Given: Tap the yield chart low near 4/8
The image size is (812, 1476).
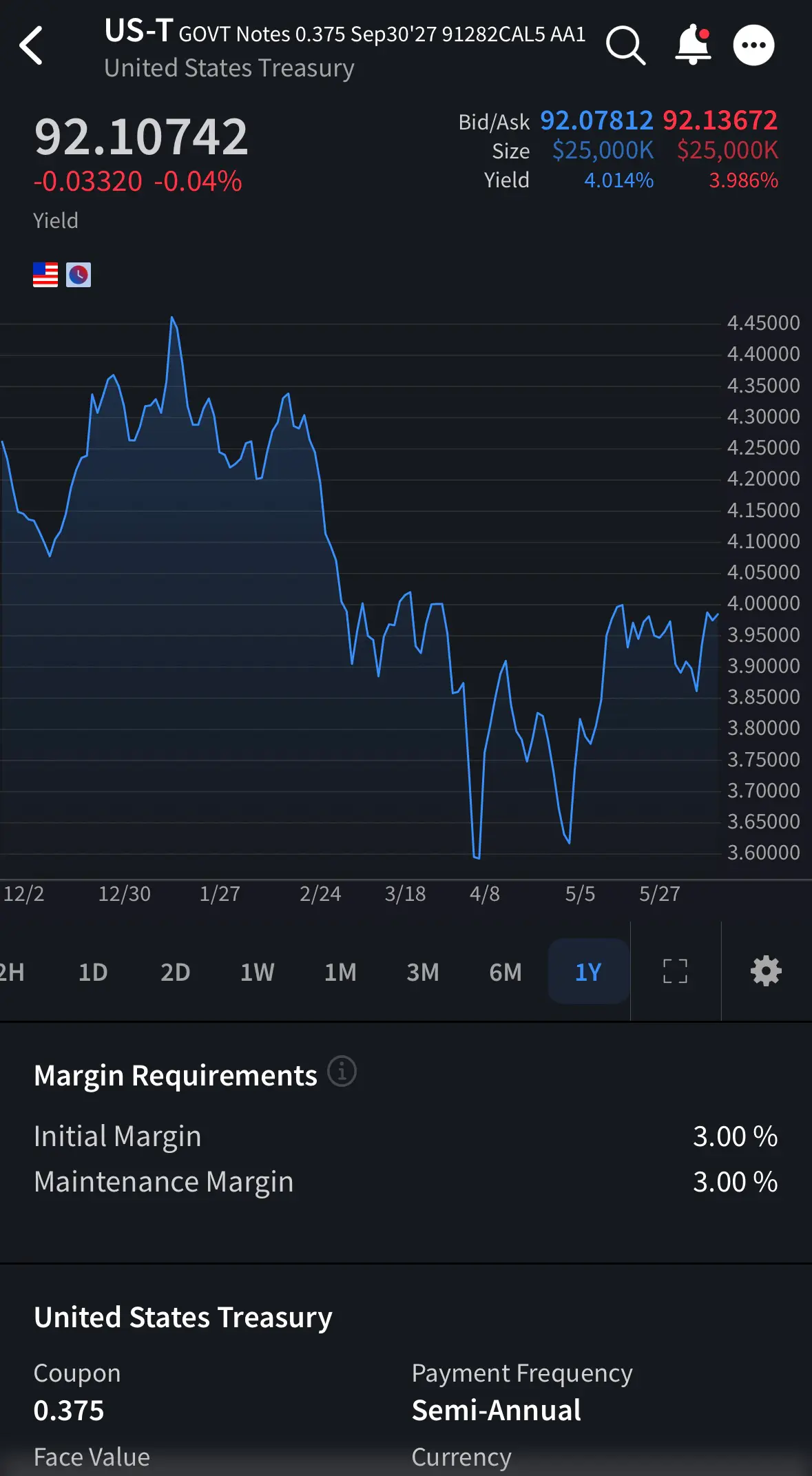Looking at the screenshot, I should [x=477, y=857].
